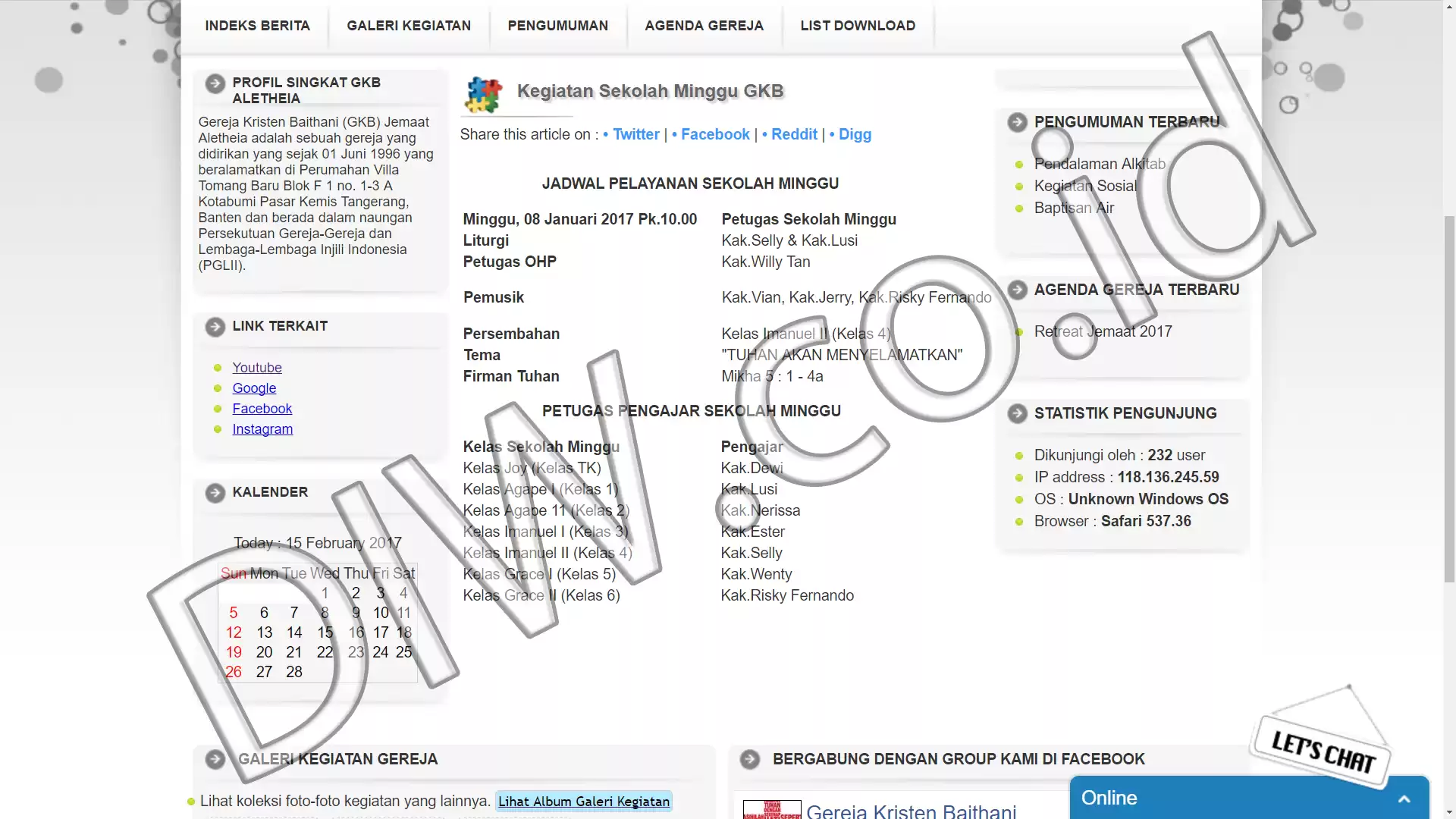Open the List Download menu item
Viewport: 1456px width, 819px height.
[858, 26]
